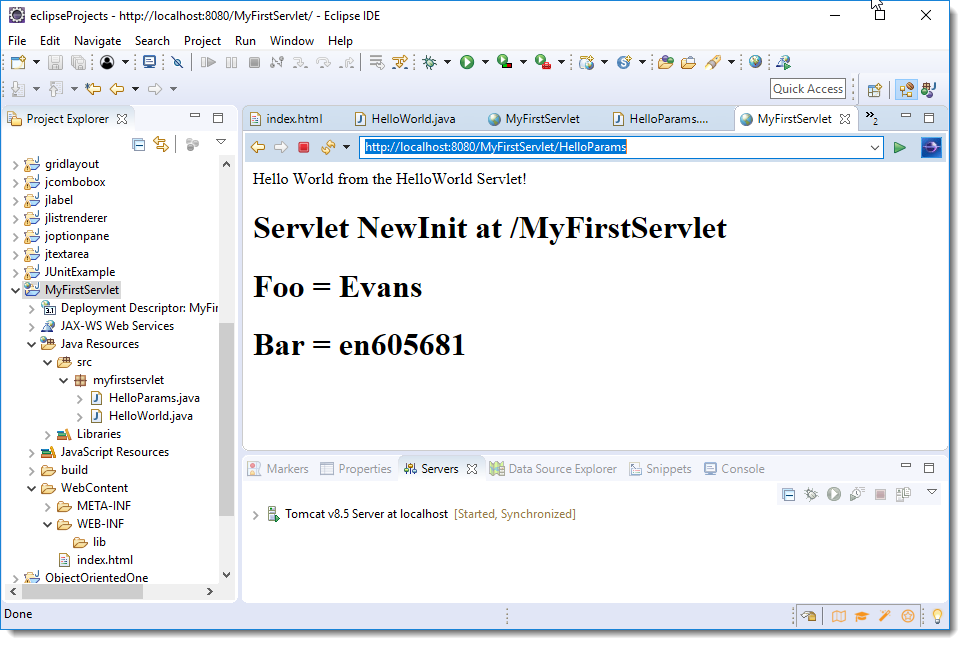Click Publish to the server icon

tap(903, 494)
